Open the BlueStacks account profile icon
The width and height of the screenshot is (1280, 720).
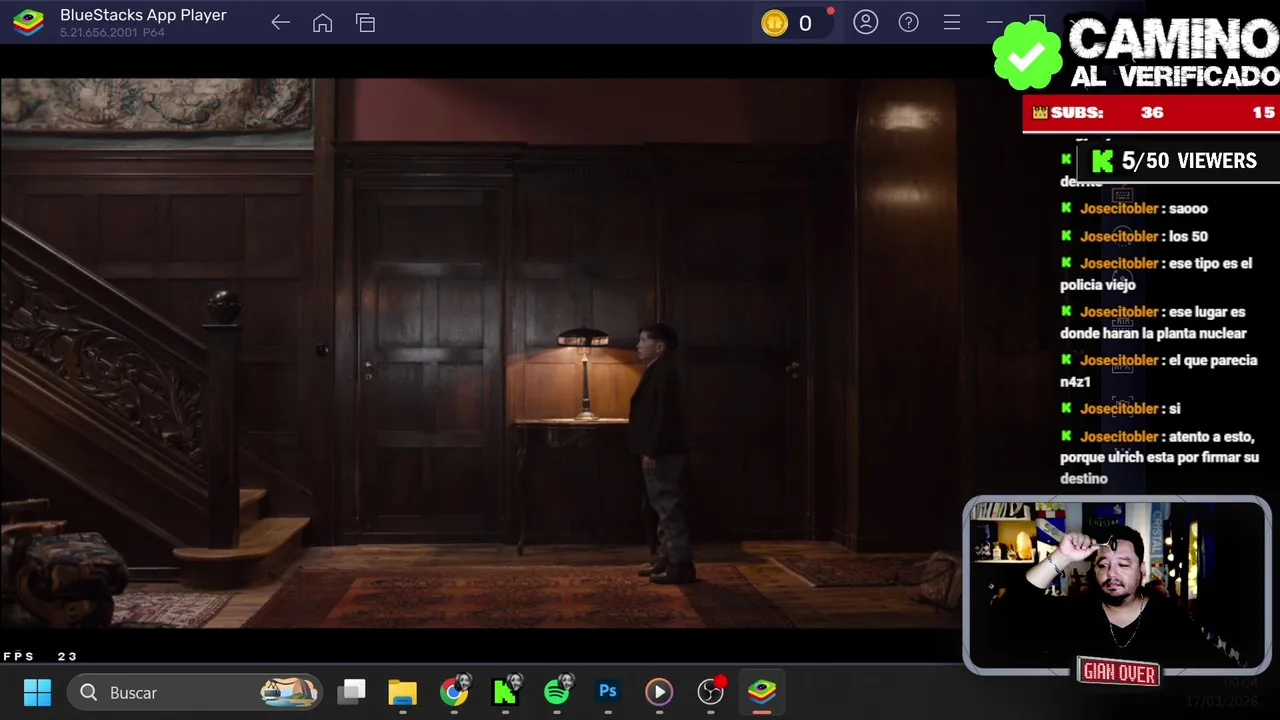tap(866, 22)
